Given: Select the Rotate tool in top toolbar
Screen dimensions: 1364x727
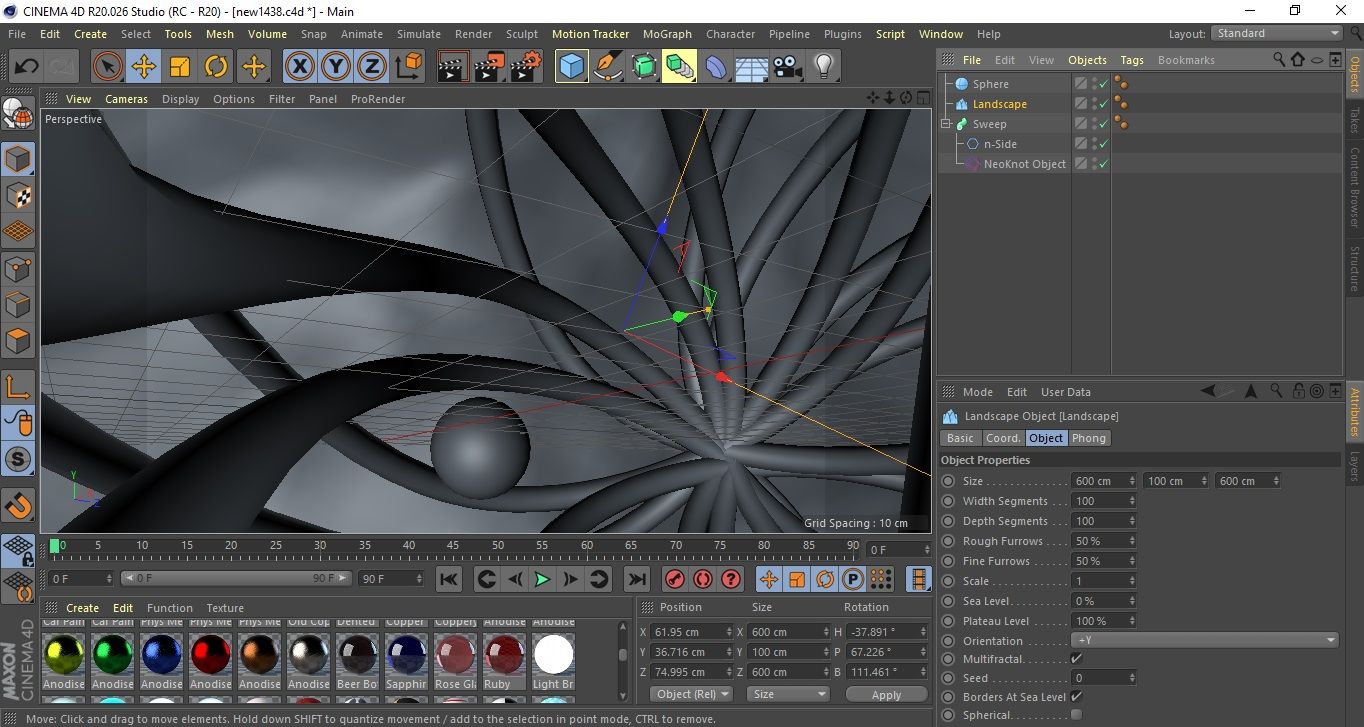Looking at the screenshot, I should (x=216, y=67).
